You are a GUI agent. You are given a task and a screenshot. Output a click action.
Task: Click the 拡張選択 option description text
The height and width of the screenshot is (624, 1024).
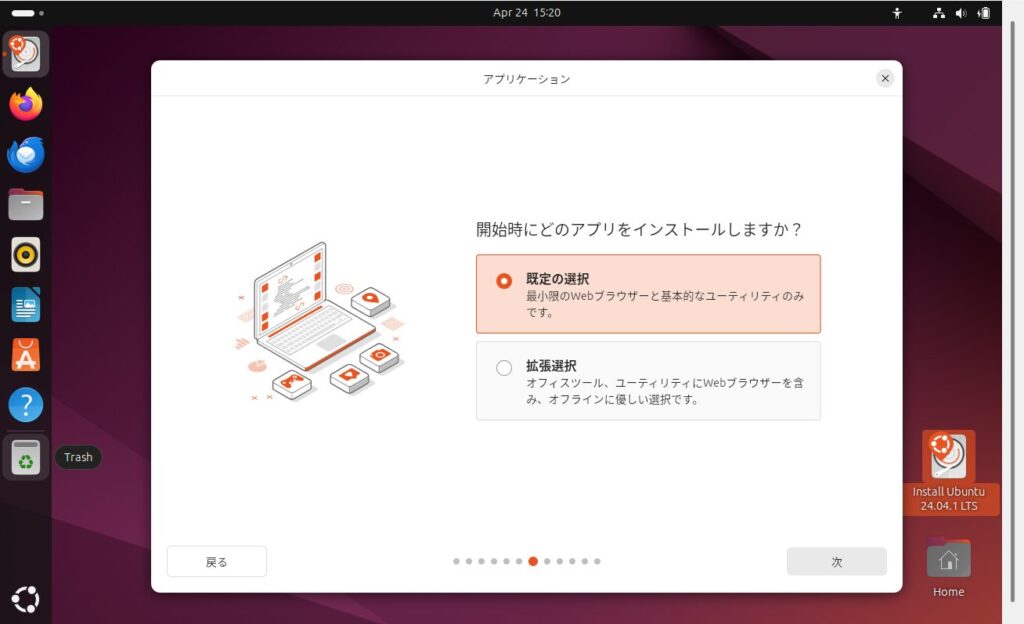point(665,391)
